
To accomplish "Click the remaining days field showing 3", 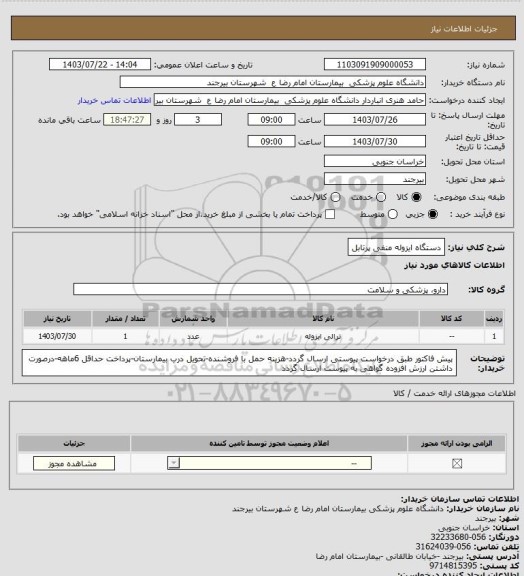I will pyautogui.click(x=198, y=120).
